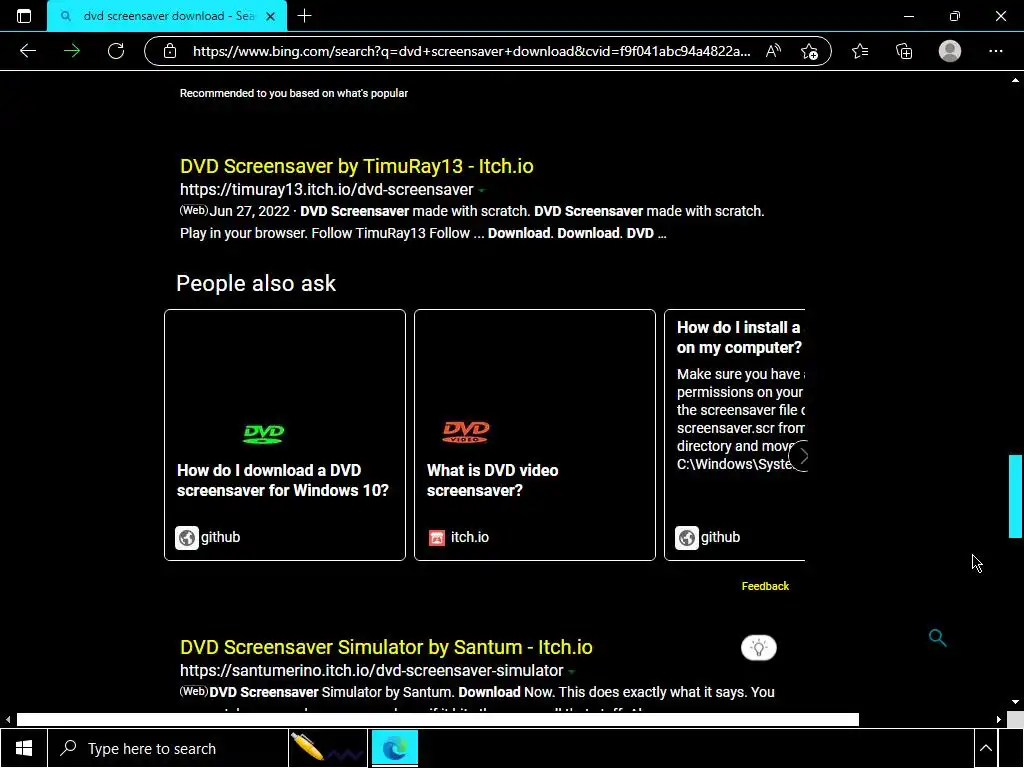Click the Microsoft Edge taskbar icon
The width and height of the screenshot is (1024, 768).
point(394,748)
